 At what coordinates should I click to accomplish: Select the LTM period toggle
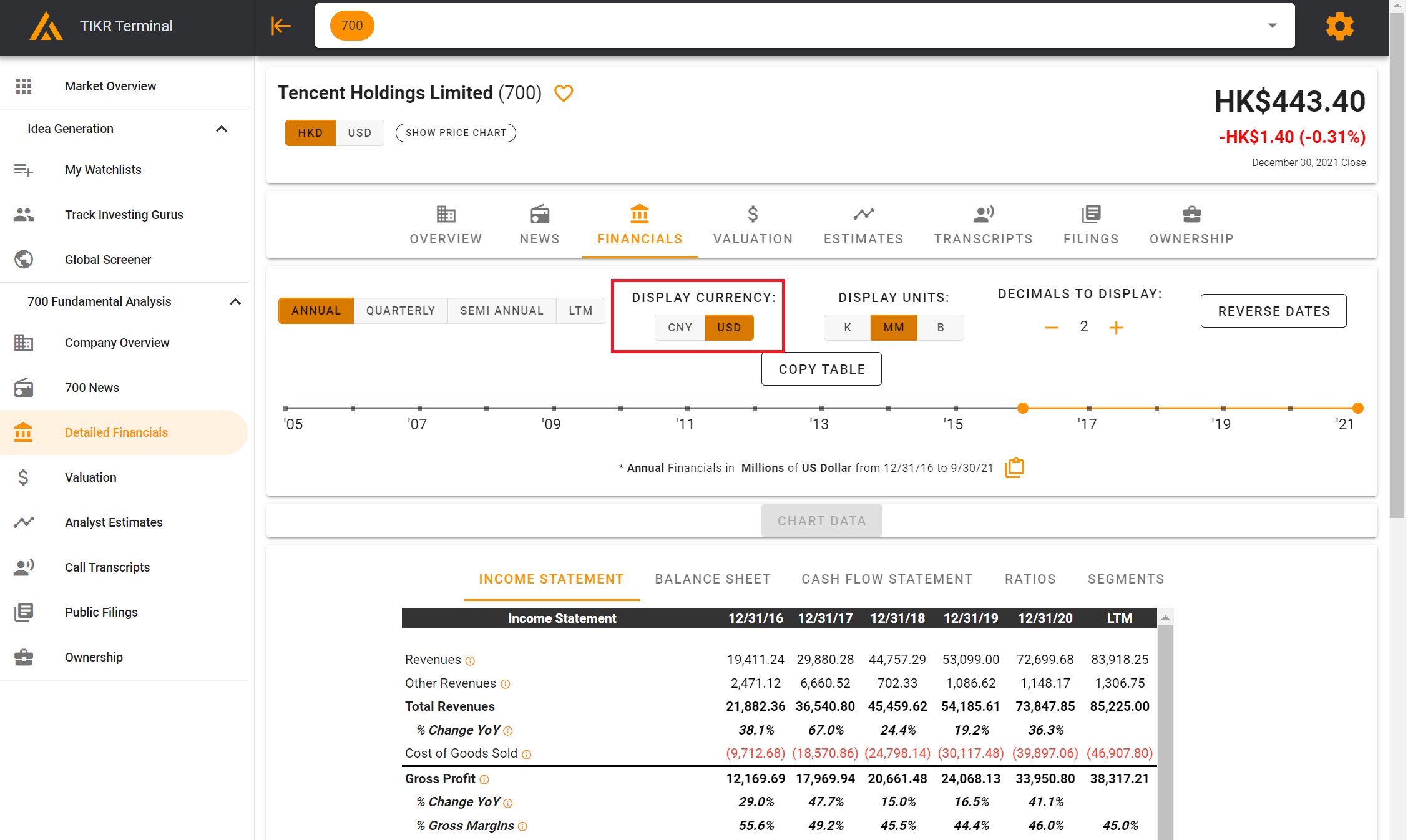pos(580,311)
